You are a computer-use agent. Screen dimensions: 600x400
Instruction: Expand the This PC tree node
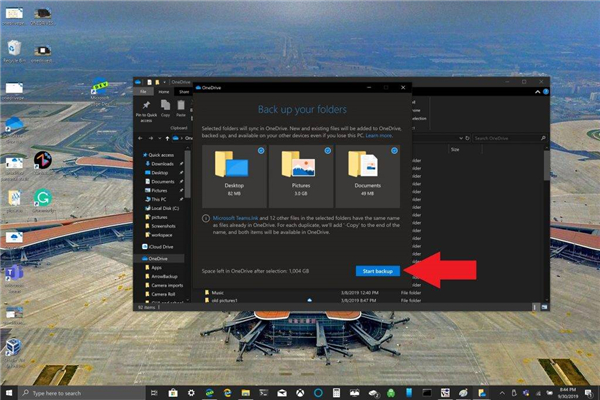coord(141,198)
